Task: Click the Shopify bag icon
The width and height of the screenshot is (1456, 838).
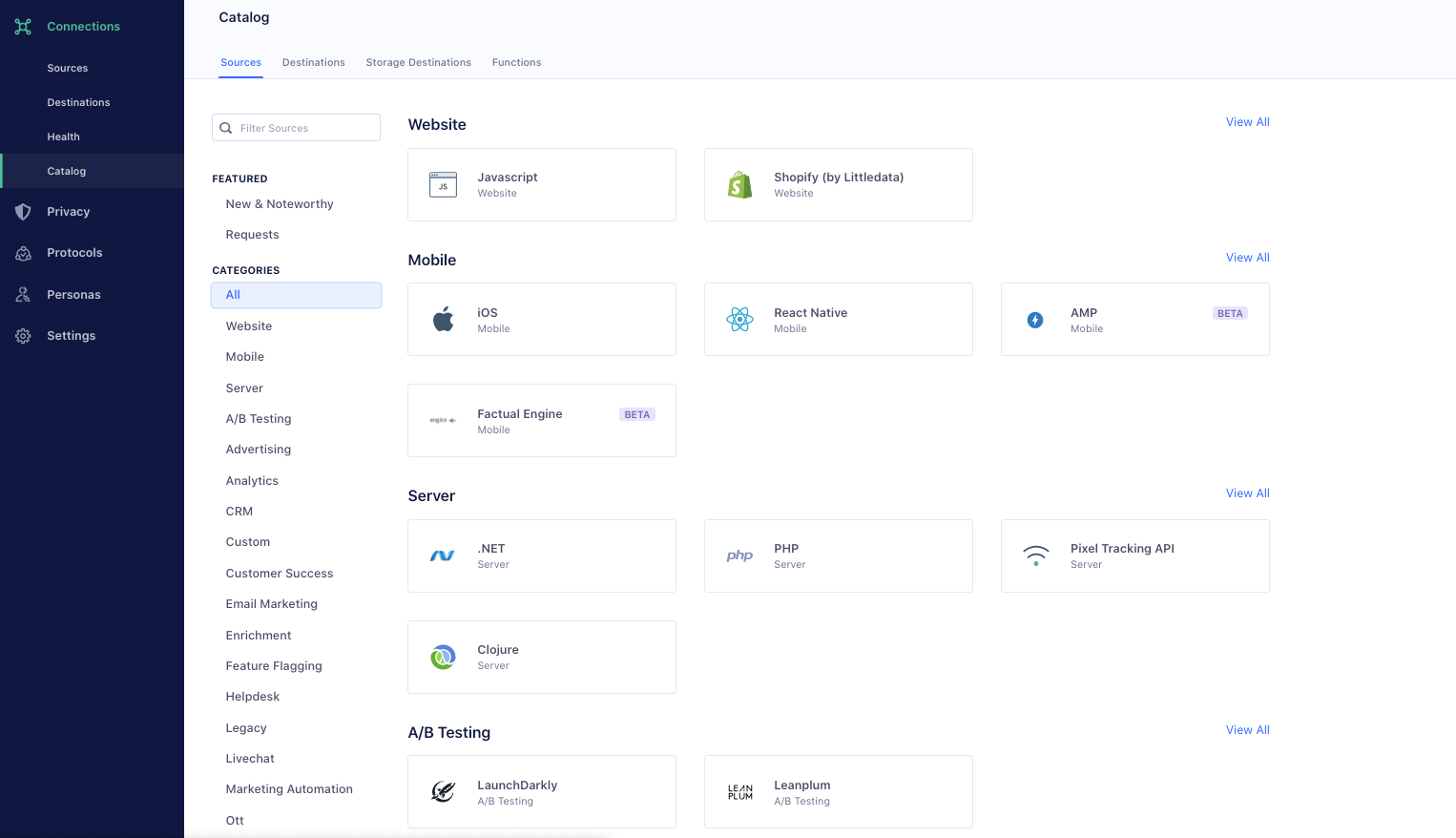Action: click(739, 184)
